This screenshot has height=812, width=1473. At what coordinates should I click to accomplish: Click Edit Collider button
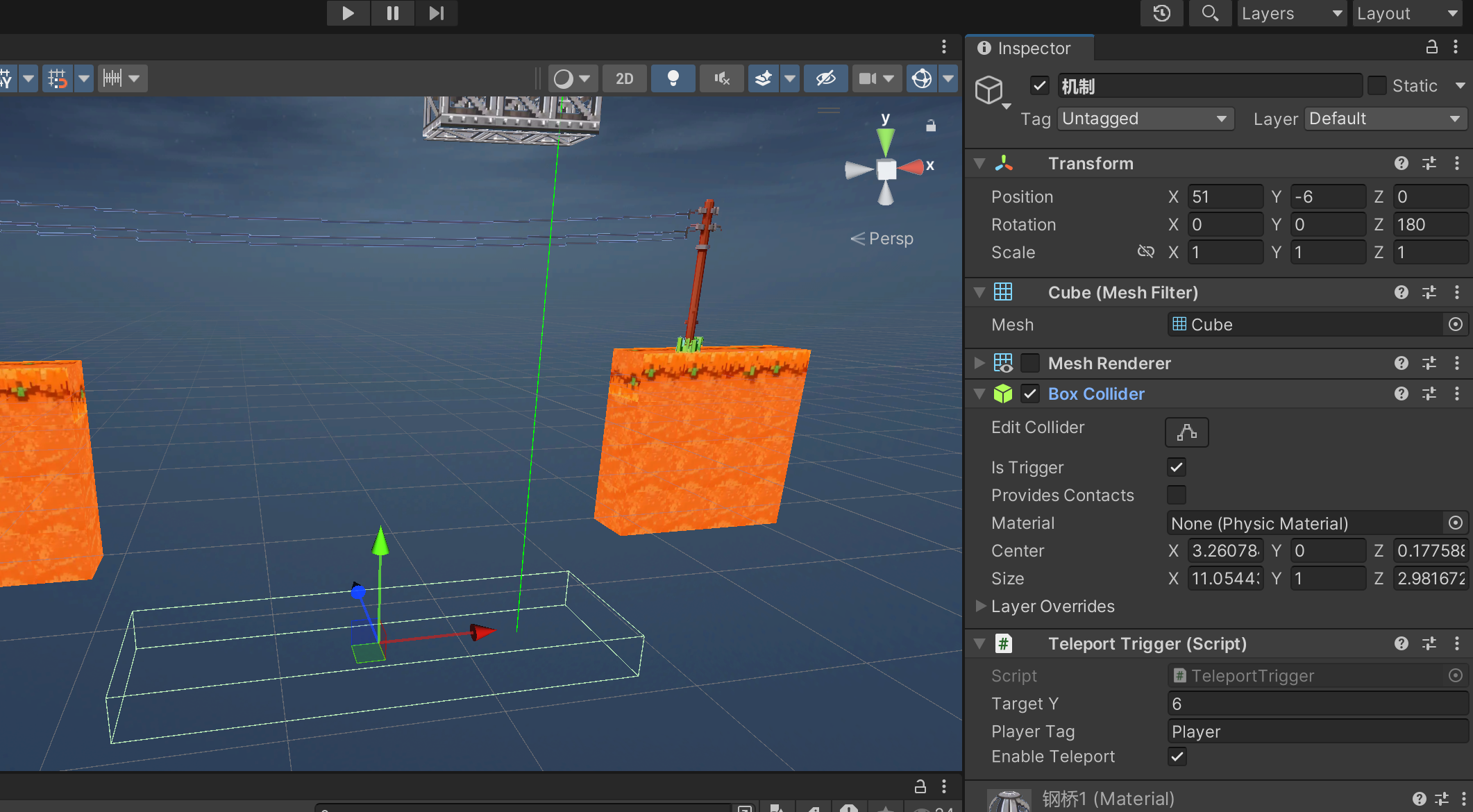tap(1186, 432)
